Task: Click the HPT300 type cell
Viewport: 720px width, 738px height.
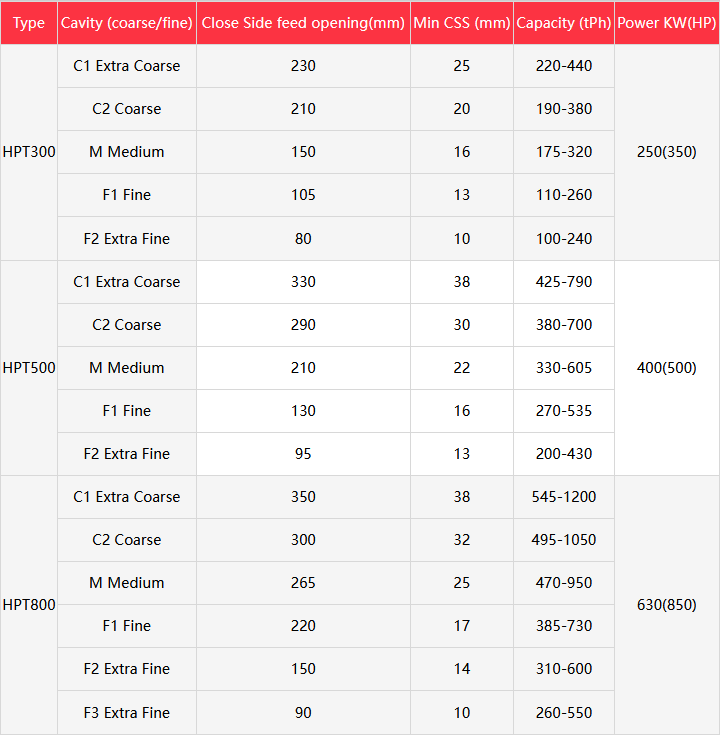Action: pos(29,152)
